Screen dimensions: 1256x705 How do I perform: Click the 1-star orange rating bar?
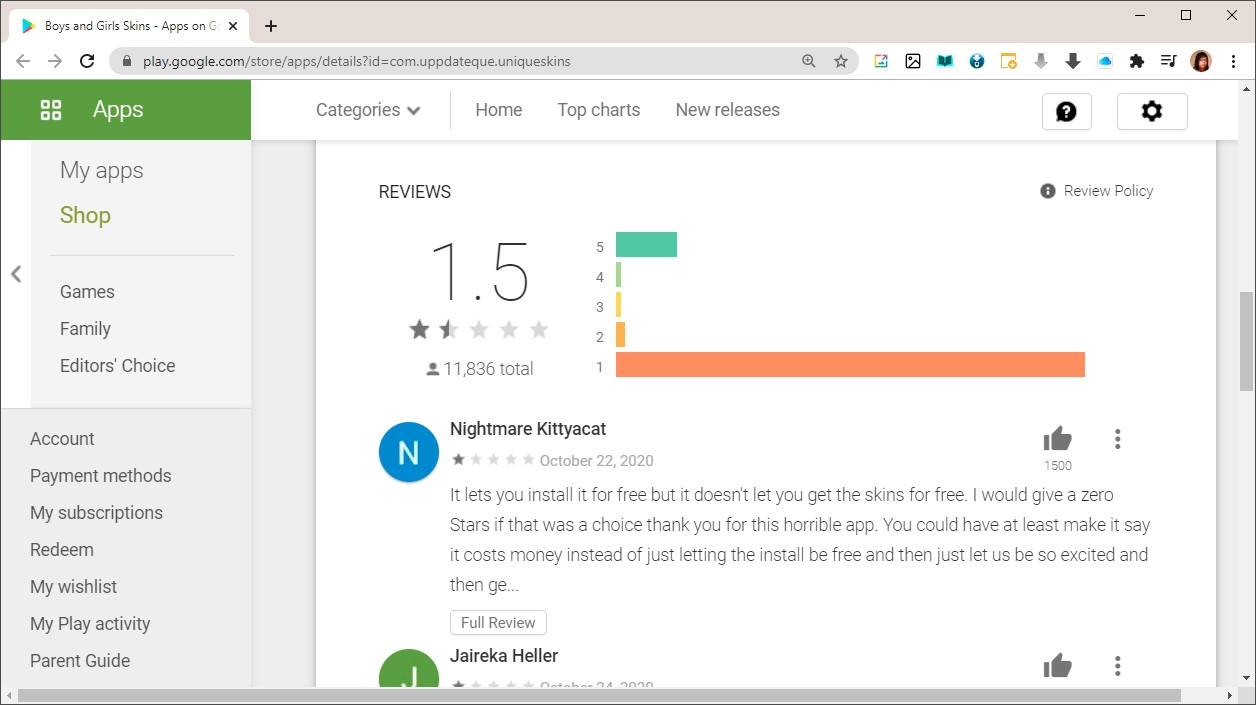coord(850,365)
